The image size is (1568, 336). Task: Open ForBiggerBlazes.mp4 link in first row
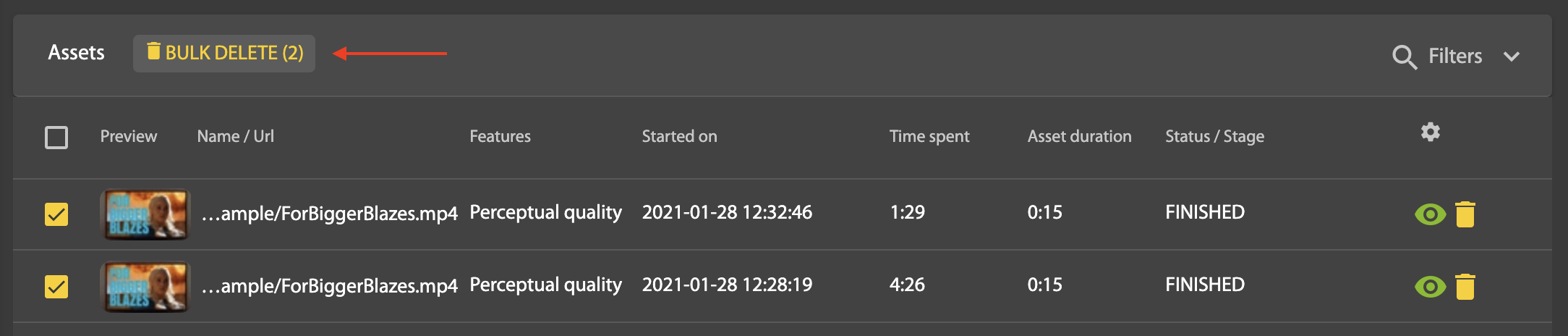click(330, 214)
